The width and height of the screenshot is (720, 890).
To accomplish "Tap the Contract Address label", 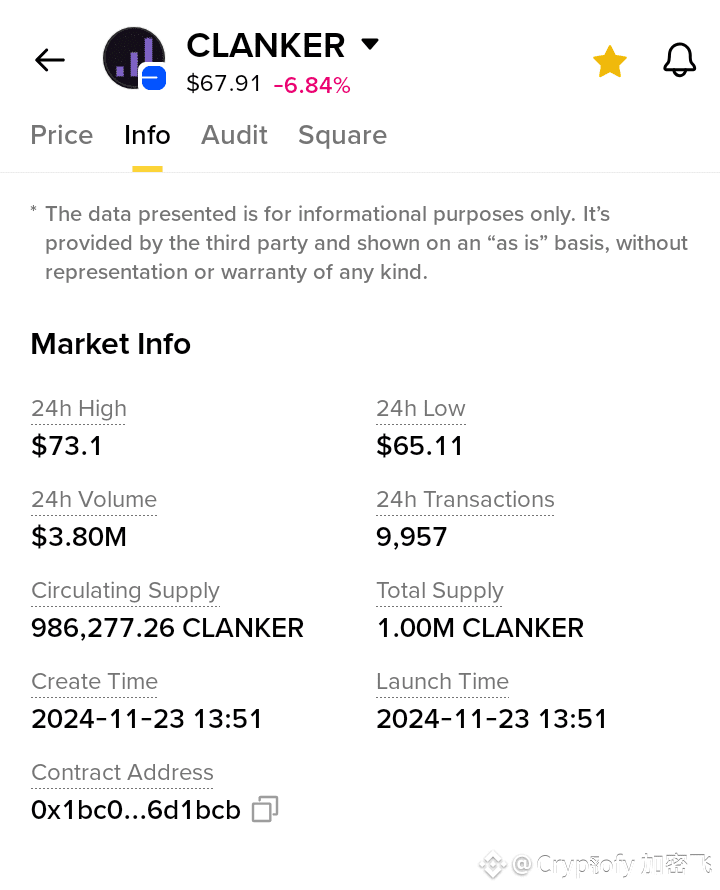I will coord(122,772).
